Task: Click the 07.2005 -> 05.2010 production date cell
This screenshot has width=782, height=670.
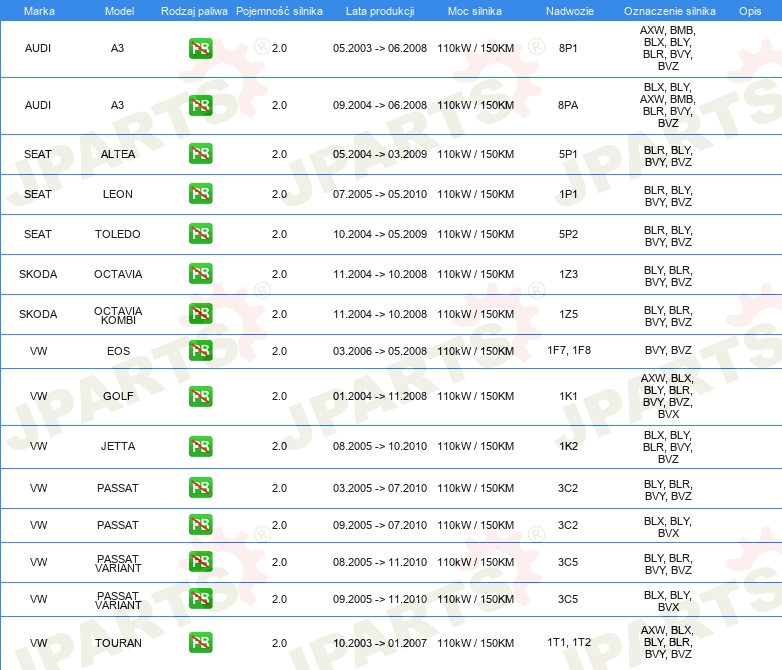Action: (379, 194)
